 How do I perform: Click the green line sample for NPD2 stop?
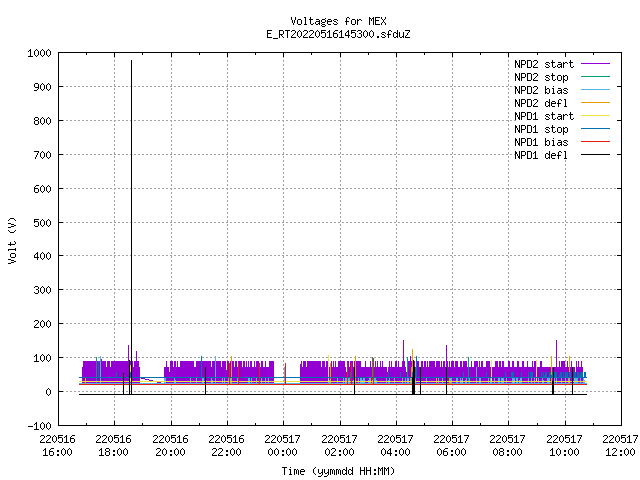tap(596, 77)
